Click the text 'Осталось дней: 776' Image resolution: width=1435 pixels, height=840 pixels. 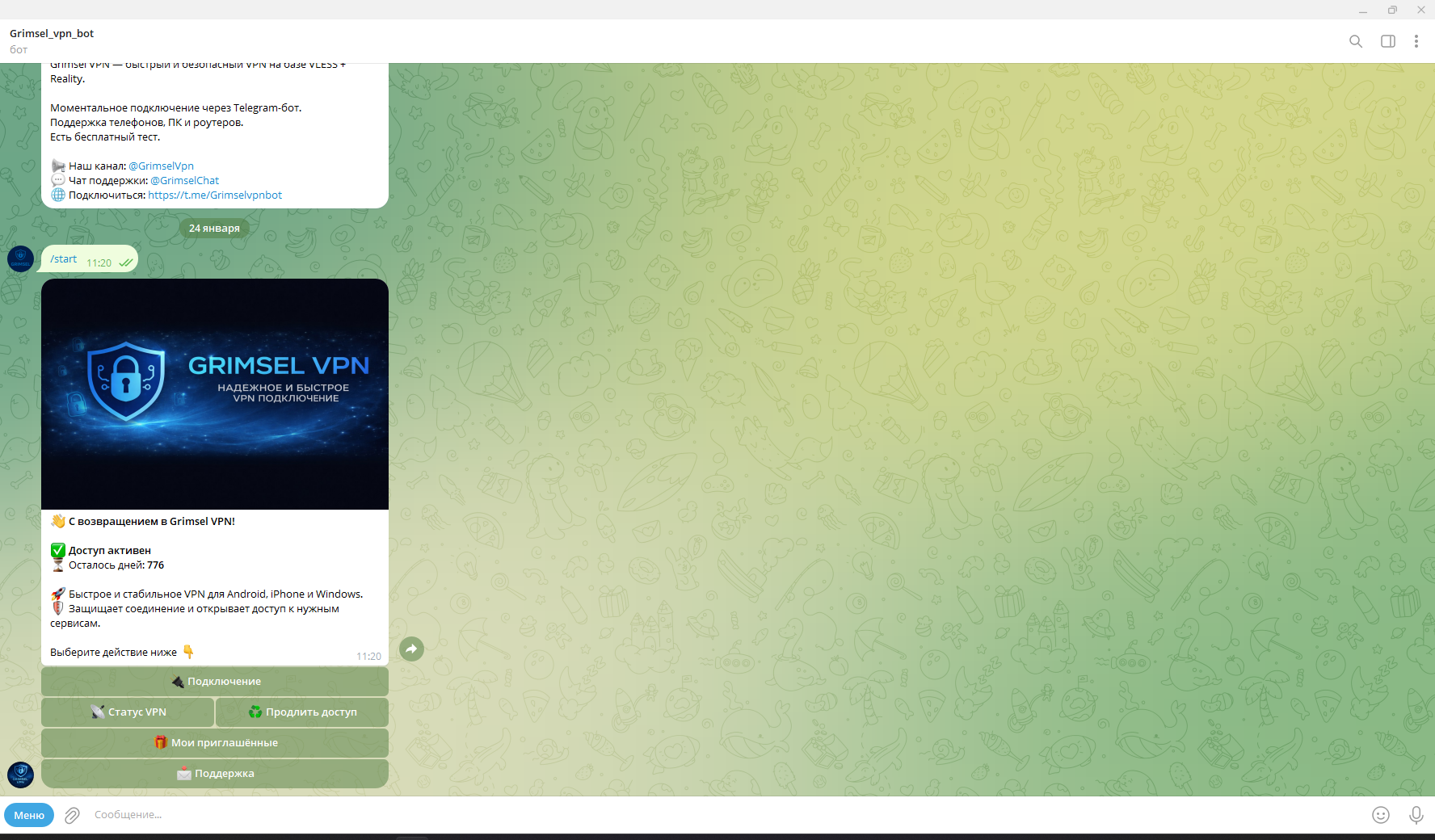pos(116,565)
